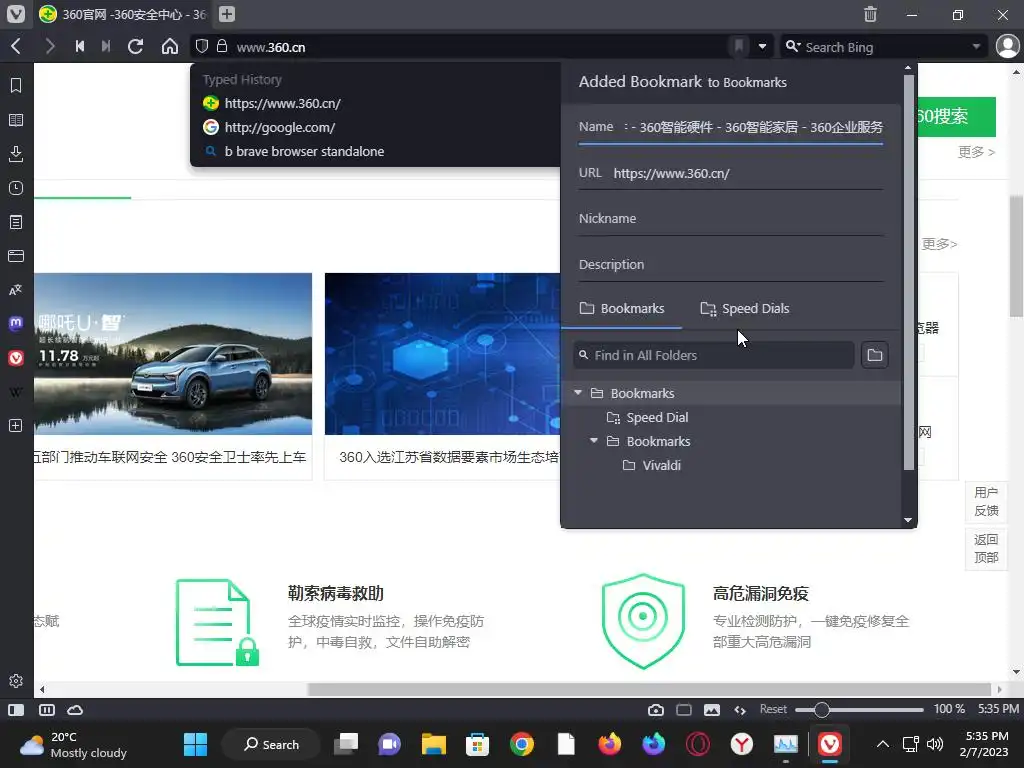Image resolution: width=1024 pixels, height=768 pixels.
Task: Open the search engine selector
Action: point(792,46)
